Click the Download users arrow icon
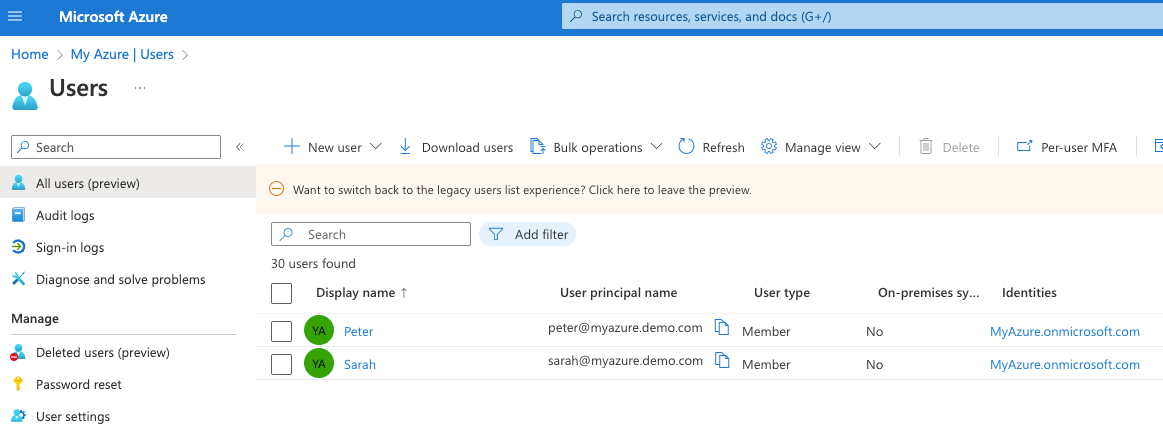The image size is (1163, 433). 405,147
